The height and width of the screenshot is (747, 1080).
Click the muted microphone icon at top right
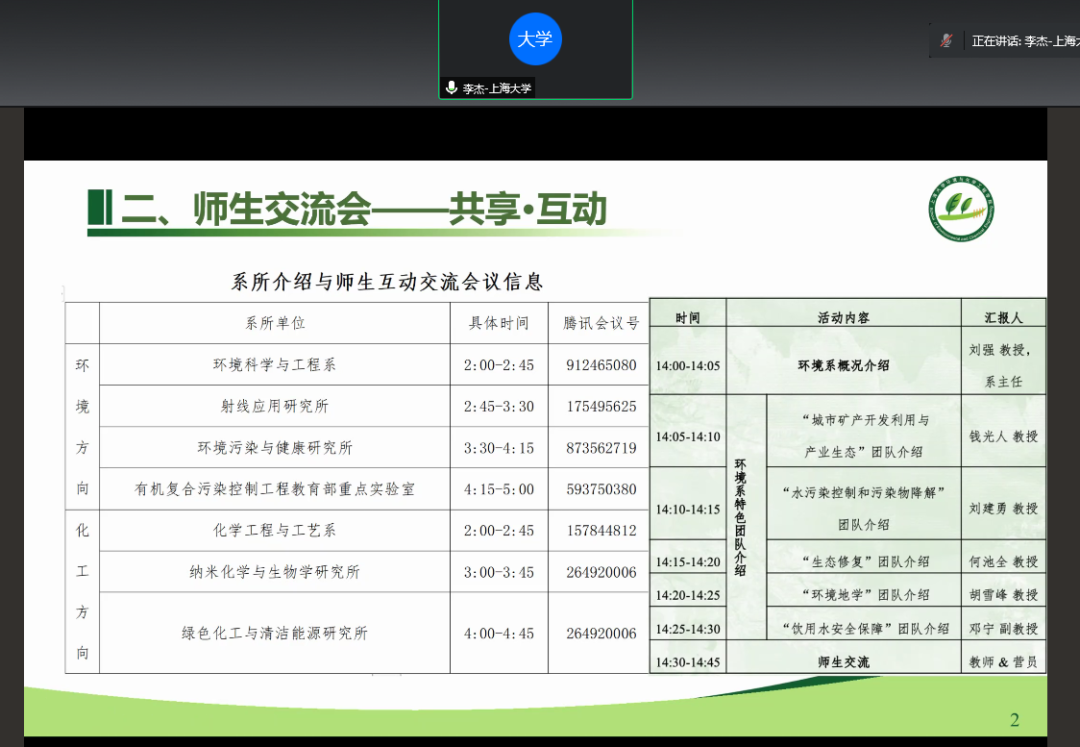click(x=946, y=41)
